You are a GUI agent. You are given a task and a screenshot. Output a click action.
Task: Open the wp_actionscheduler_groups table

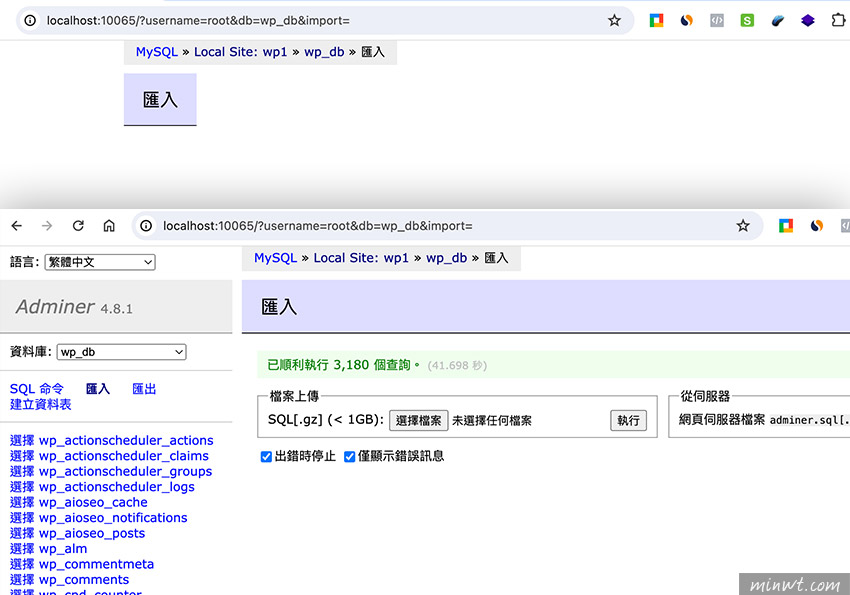(125, 471)
